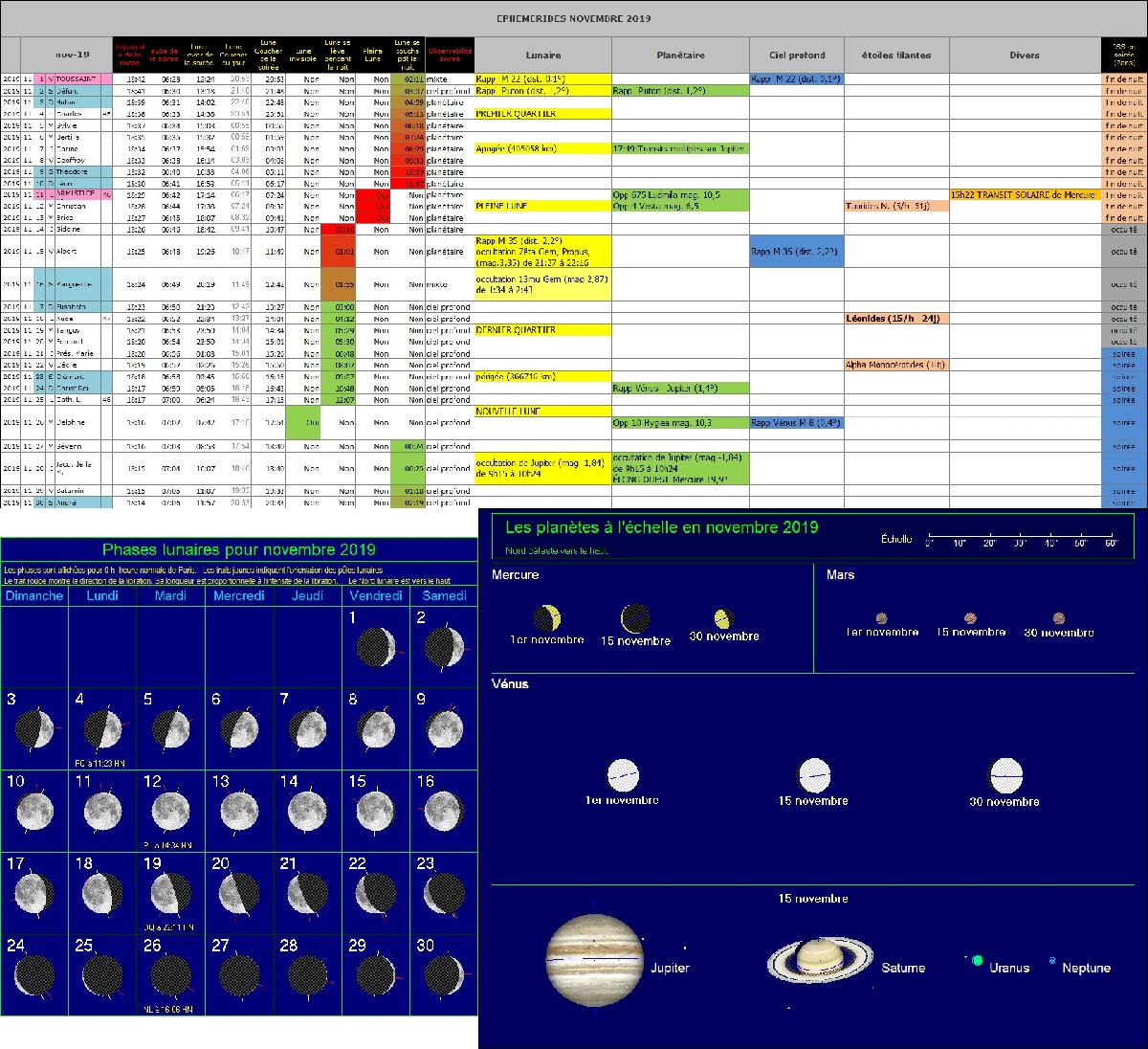Viewport: 1148px width, 1049px height.
Task: Select the first quarter moon on day 4
Action: point(100,727)
